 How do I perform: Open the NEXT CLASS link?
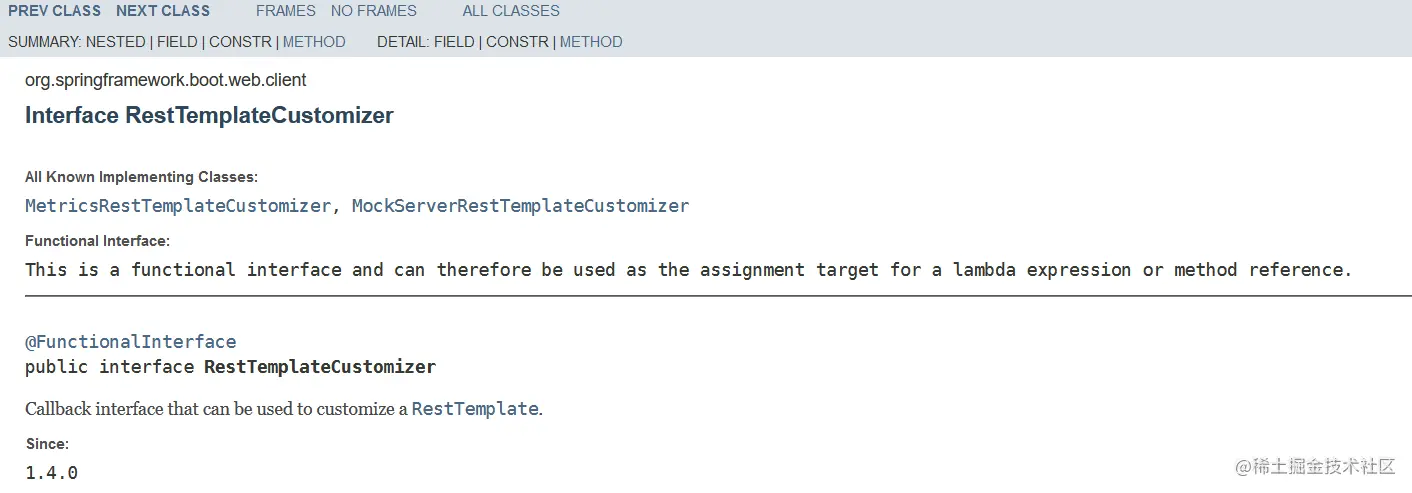point(163,11)
